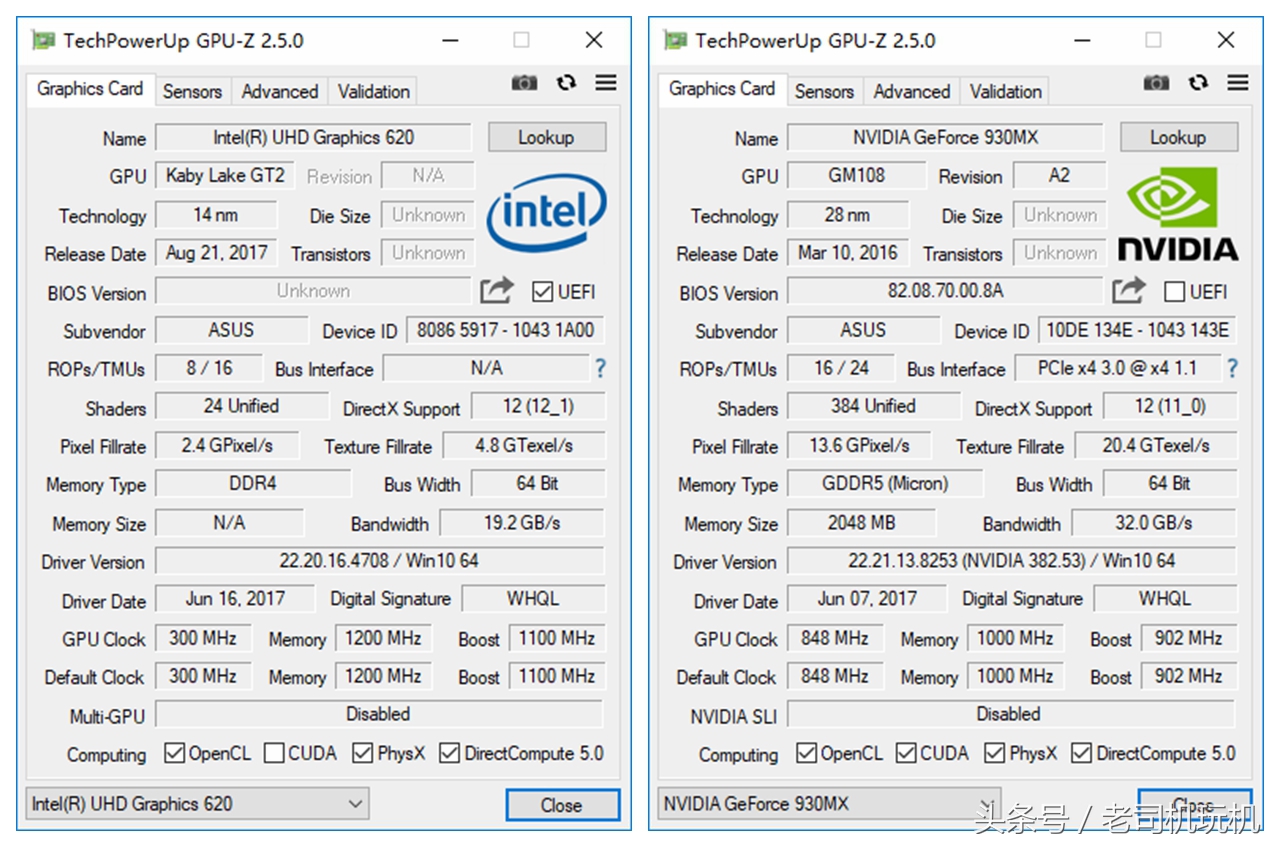Switch to the Sensors tab
The width and height of the screenshot is (1280, 847).
tap(192, 91)
